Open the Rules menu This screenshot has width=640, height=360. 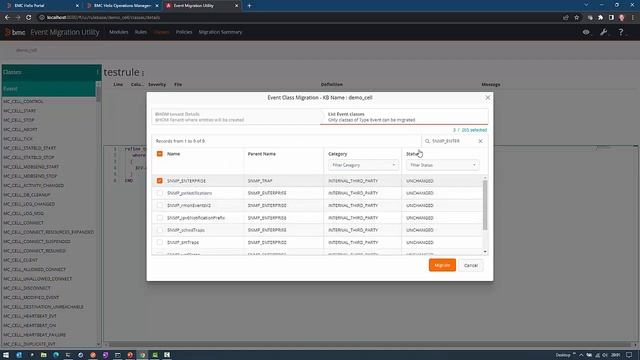coord(141,32)
